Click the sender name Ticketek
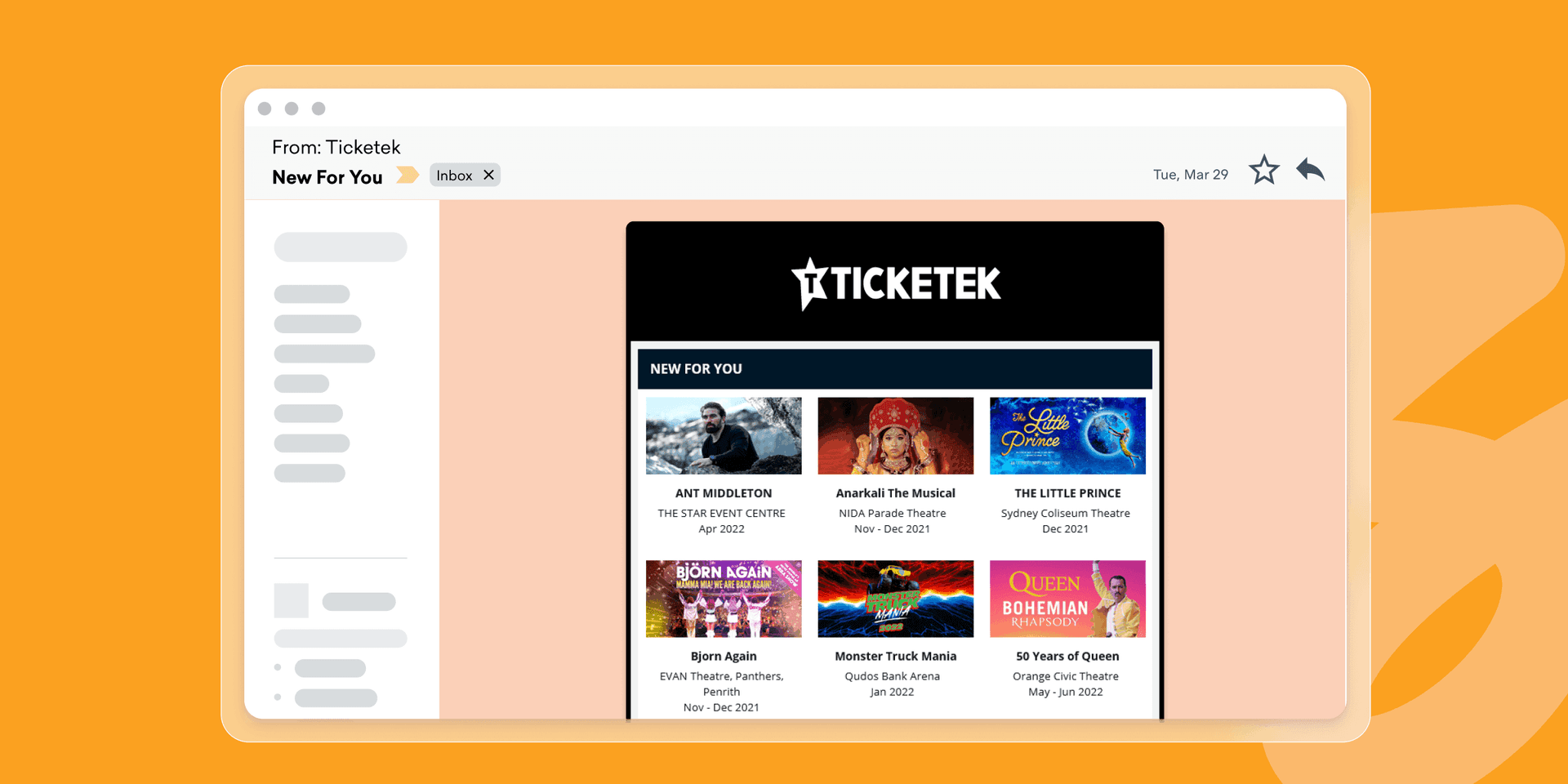1568x784 pixels. coord(363,147)
